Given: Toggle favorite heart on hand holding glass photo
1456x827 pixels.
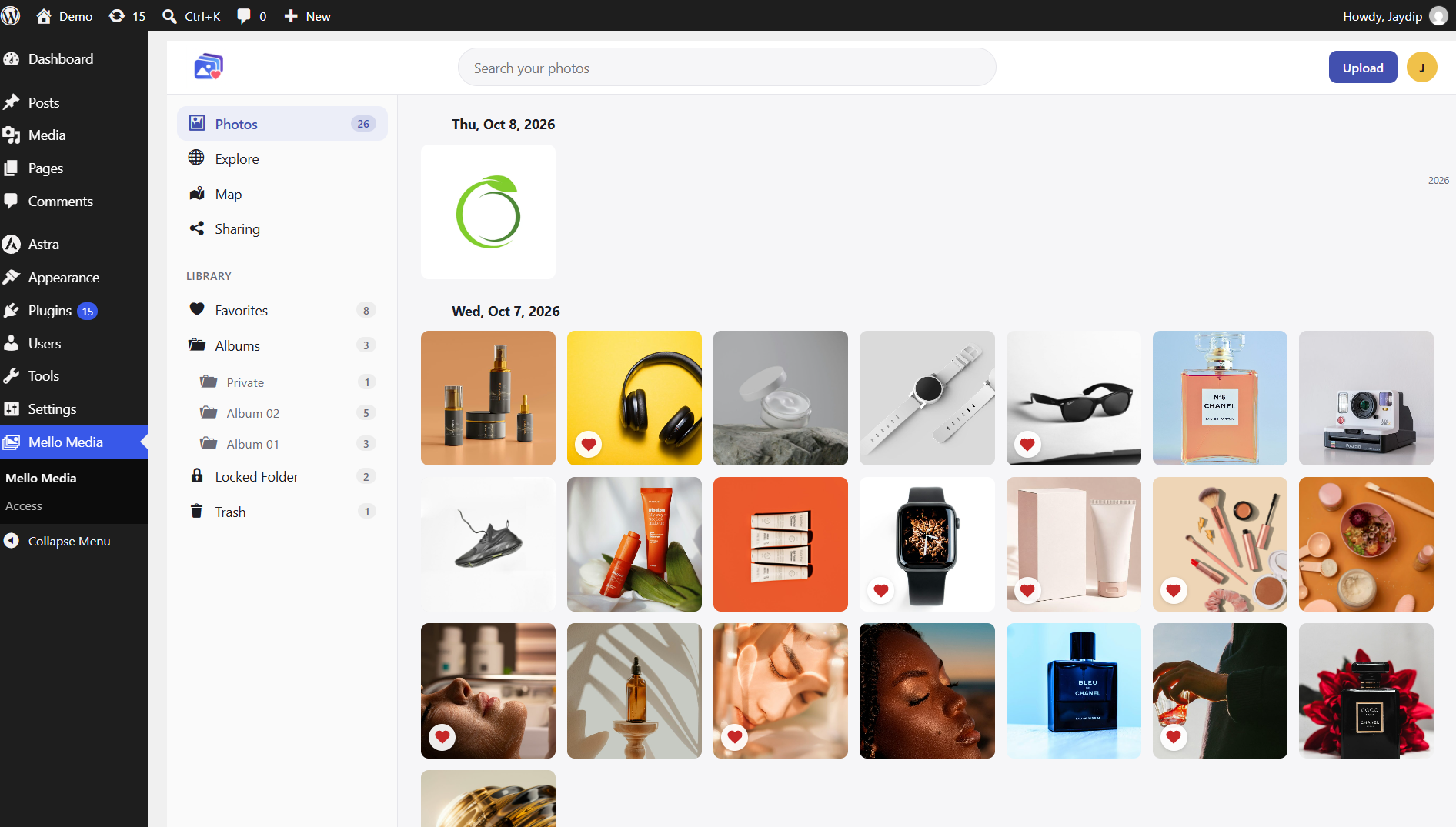Looking at the screenshot, I should tap(1174, 736).
